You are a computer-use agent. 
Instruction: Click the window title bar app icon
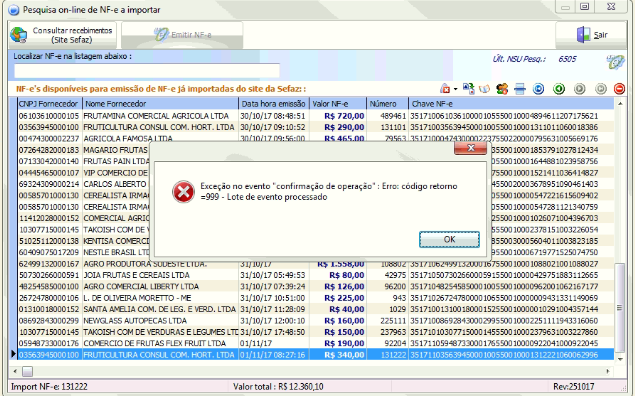click(x=14, y=10)
